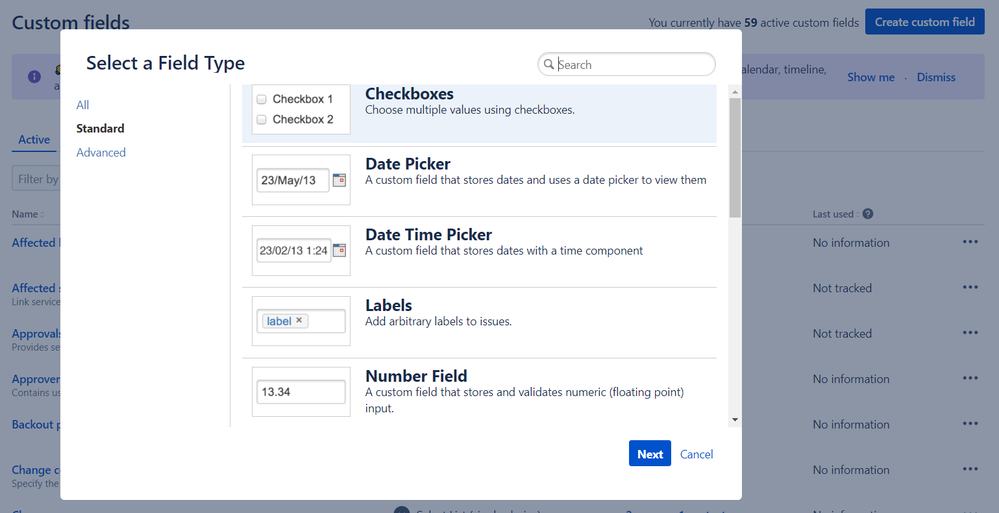Screen dimensions: 999x513
Task: Click the label chip preview
Action: tap(285, 321)
